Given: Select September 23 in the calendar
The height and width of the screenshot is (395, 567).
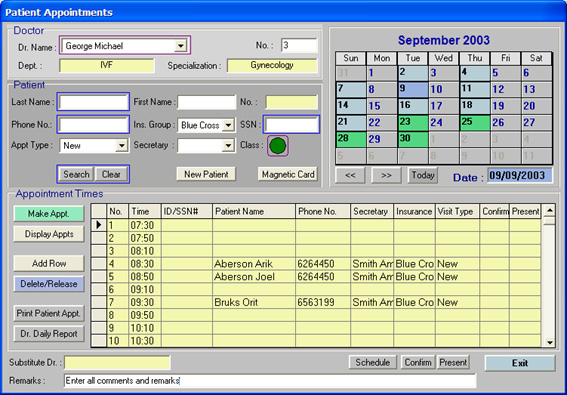Looking at the screenshot, I should [x=413, y=123].
